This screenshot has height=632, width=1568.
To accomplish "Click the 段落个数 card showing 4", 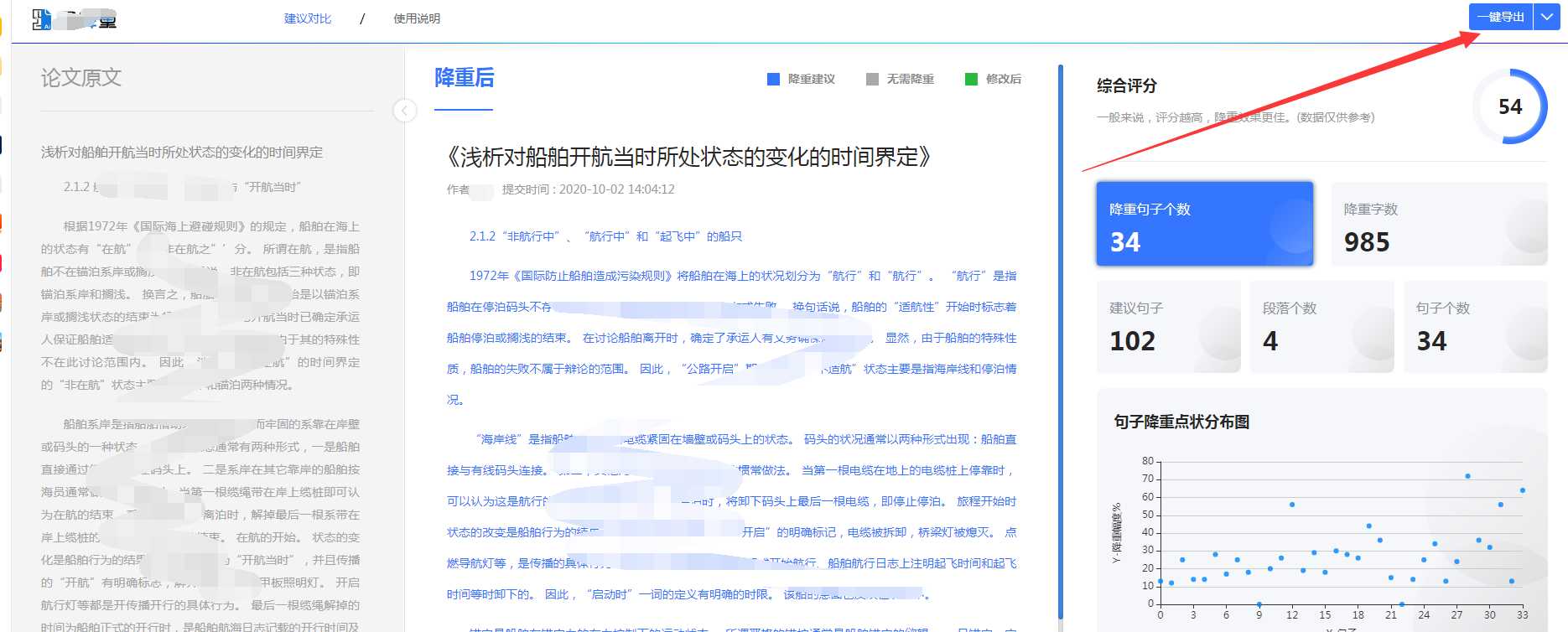I will pyautogui.click(x=1321, y=326).
